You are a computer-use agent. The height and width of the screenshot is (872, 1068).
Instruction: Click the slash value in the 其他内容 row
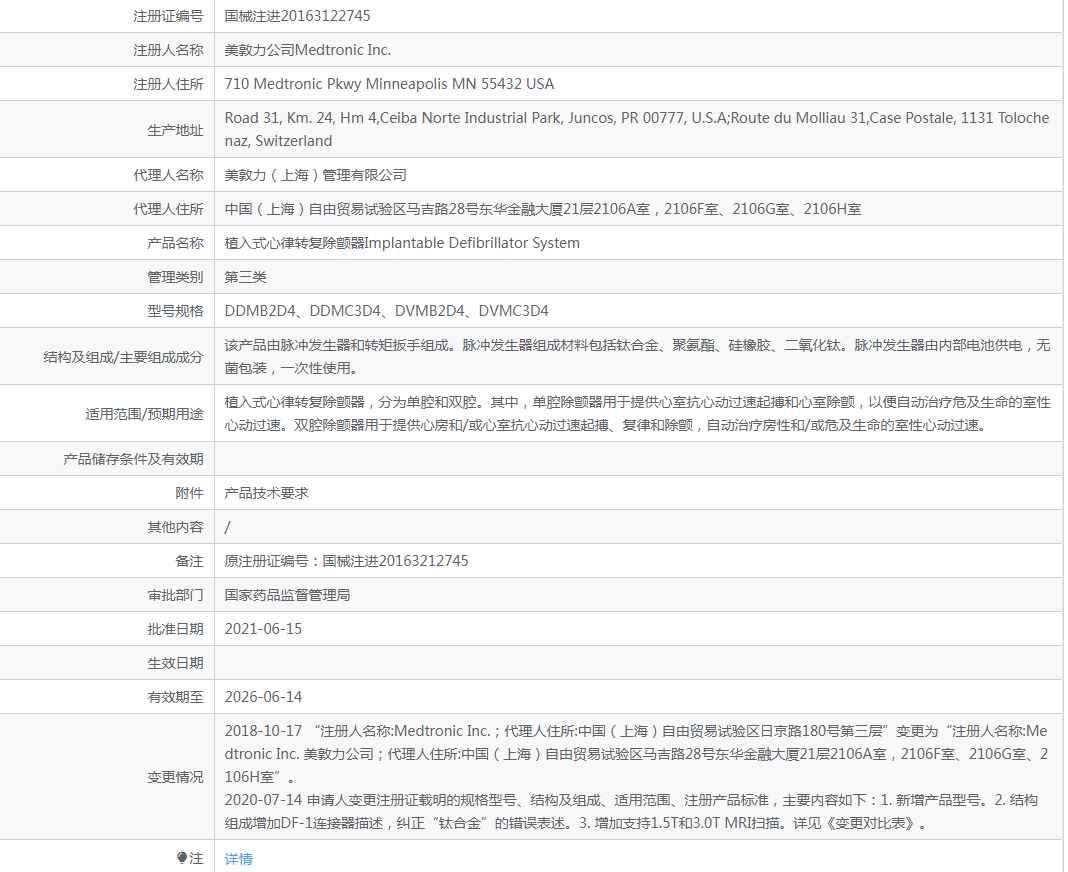point(227,527)
